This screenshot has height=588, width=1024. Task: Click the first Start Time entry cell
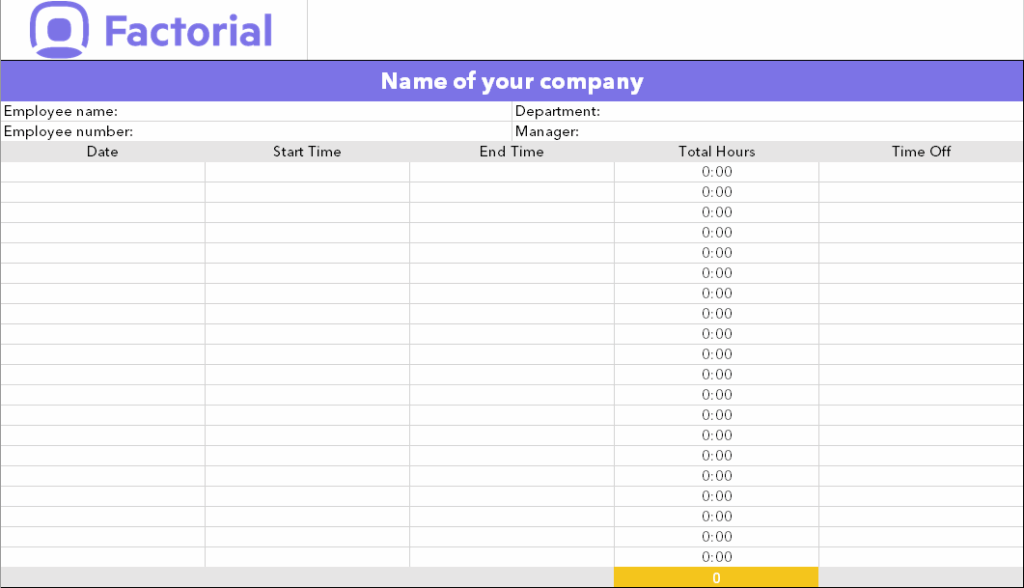[x=307, y=171]
